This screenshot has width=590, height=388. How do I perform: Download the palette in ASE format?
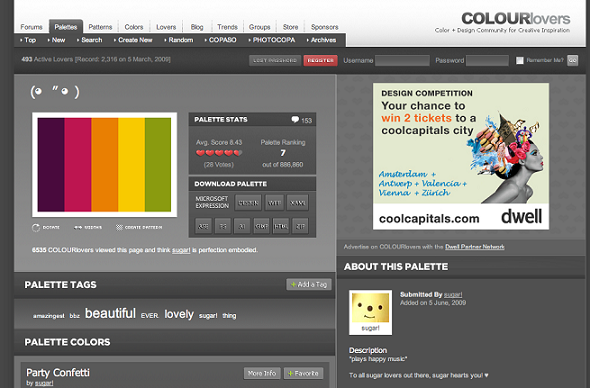coord(203,226)
